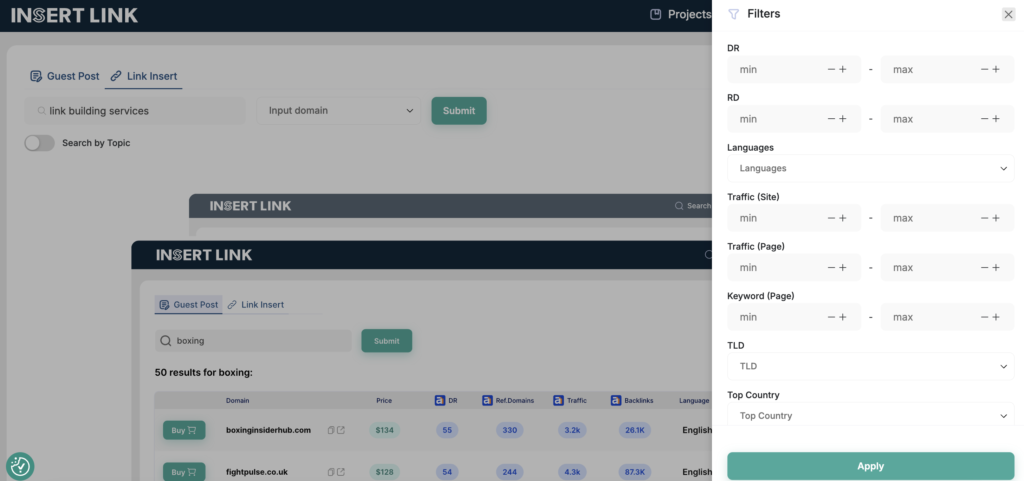The height and width of the screenshot is (481, 1024).
Task: Click the link building services search box
Action: (x=135, y=111)
